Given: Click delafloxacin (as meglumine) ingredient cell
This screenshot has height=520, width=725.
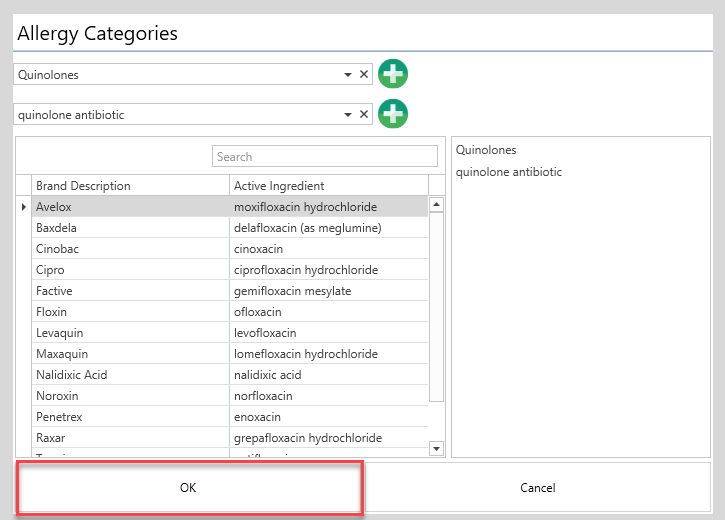Looking at the screenshot, I should click(329, 228).
